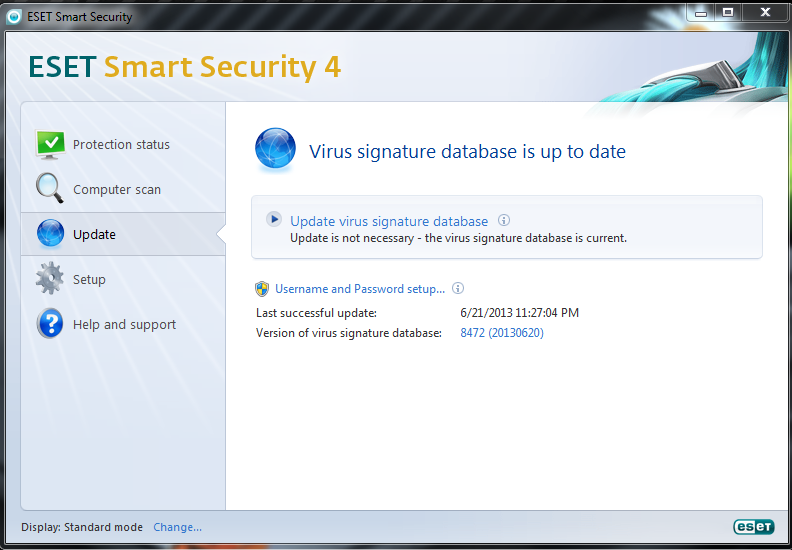The height and width of the screenshot is (550, 792).
Task: Open Username and Password setup
Action: pyautogui.click(x=360, y=289)
